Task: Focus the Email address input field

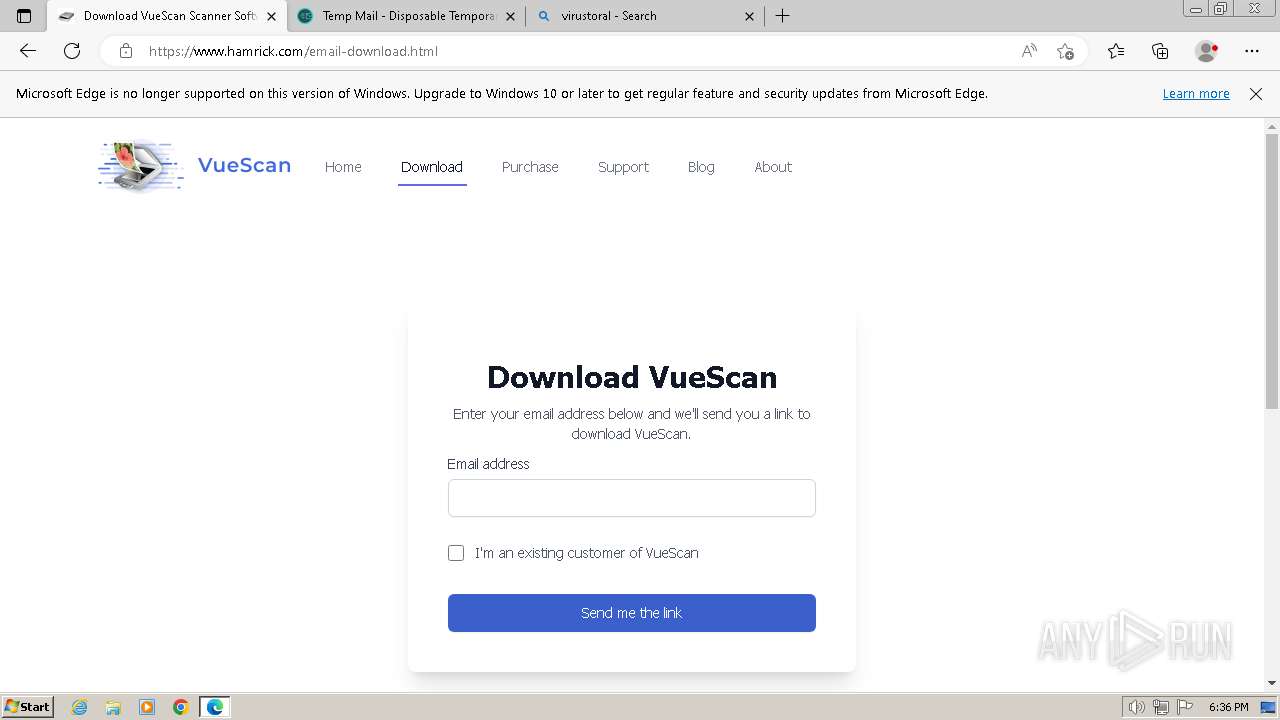Action: [x=632, y=498]
